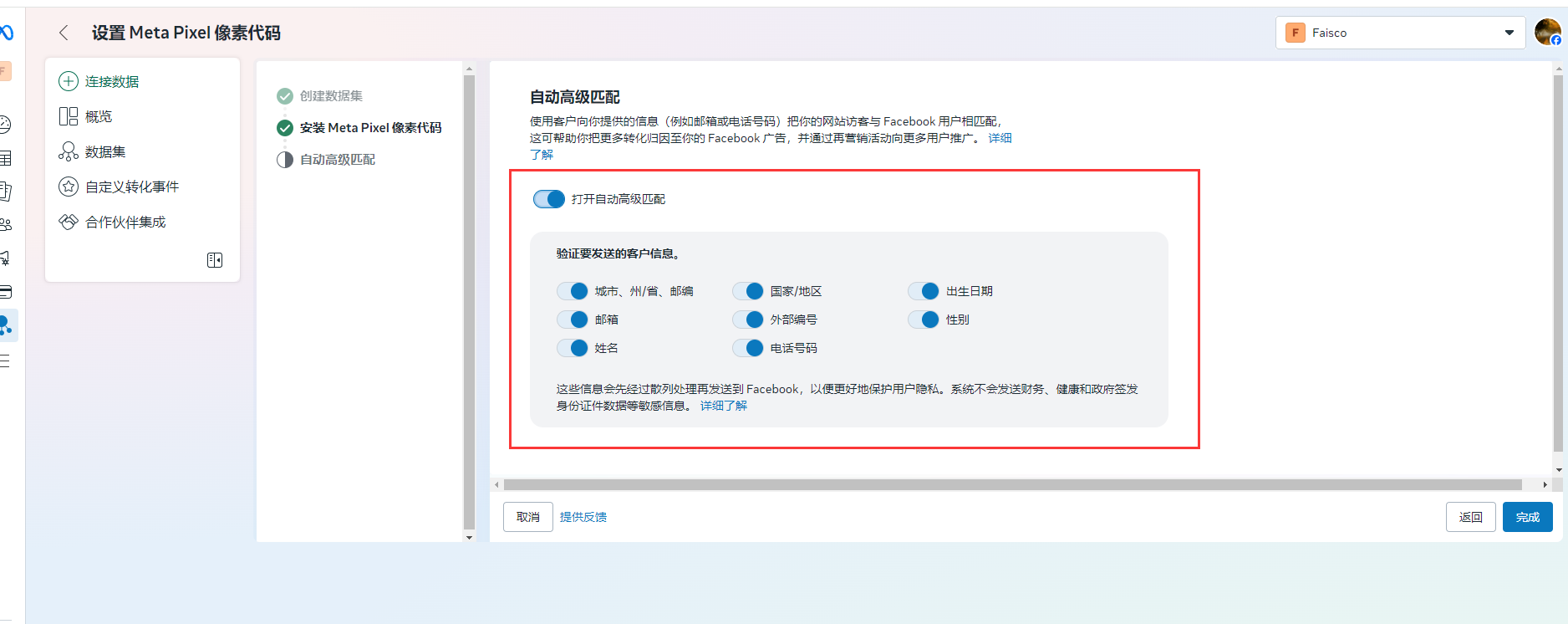Click the steps panel scroll-down arrow

click(x=469, y=537)
